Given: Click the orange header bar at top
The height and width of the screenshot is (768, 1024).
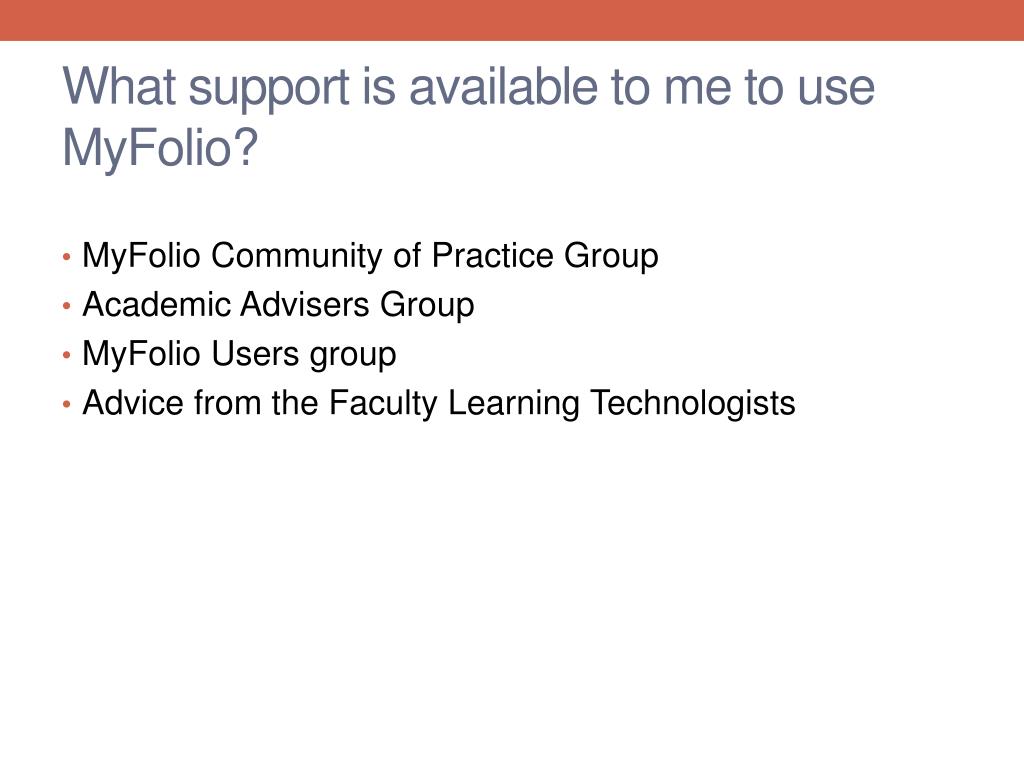Looking at the screenshot, I should coord(512,20).
